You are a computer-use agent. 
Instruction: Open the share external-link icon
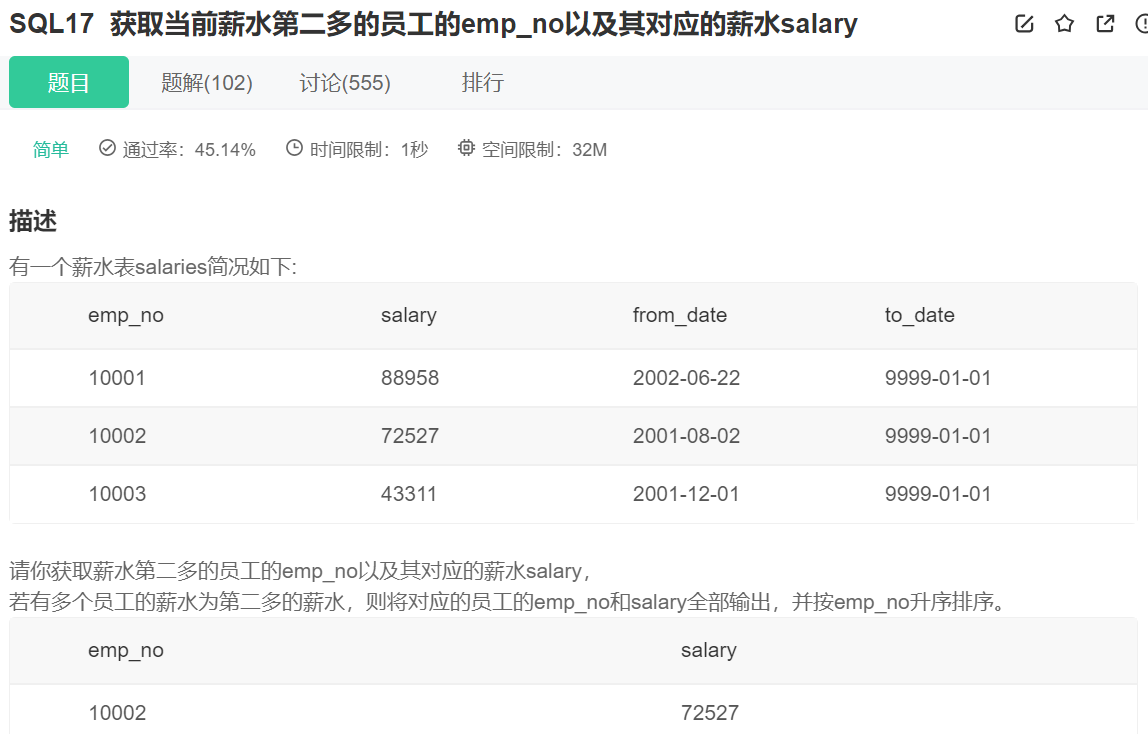(x=1105, y=24)
